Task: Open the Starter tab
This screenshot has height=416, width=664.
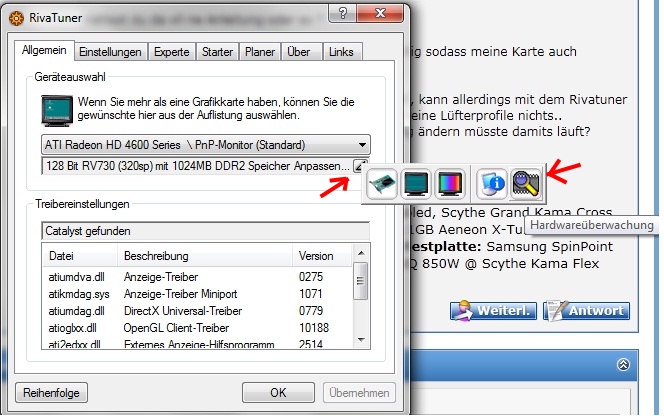Action: click(217, 52)
